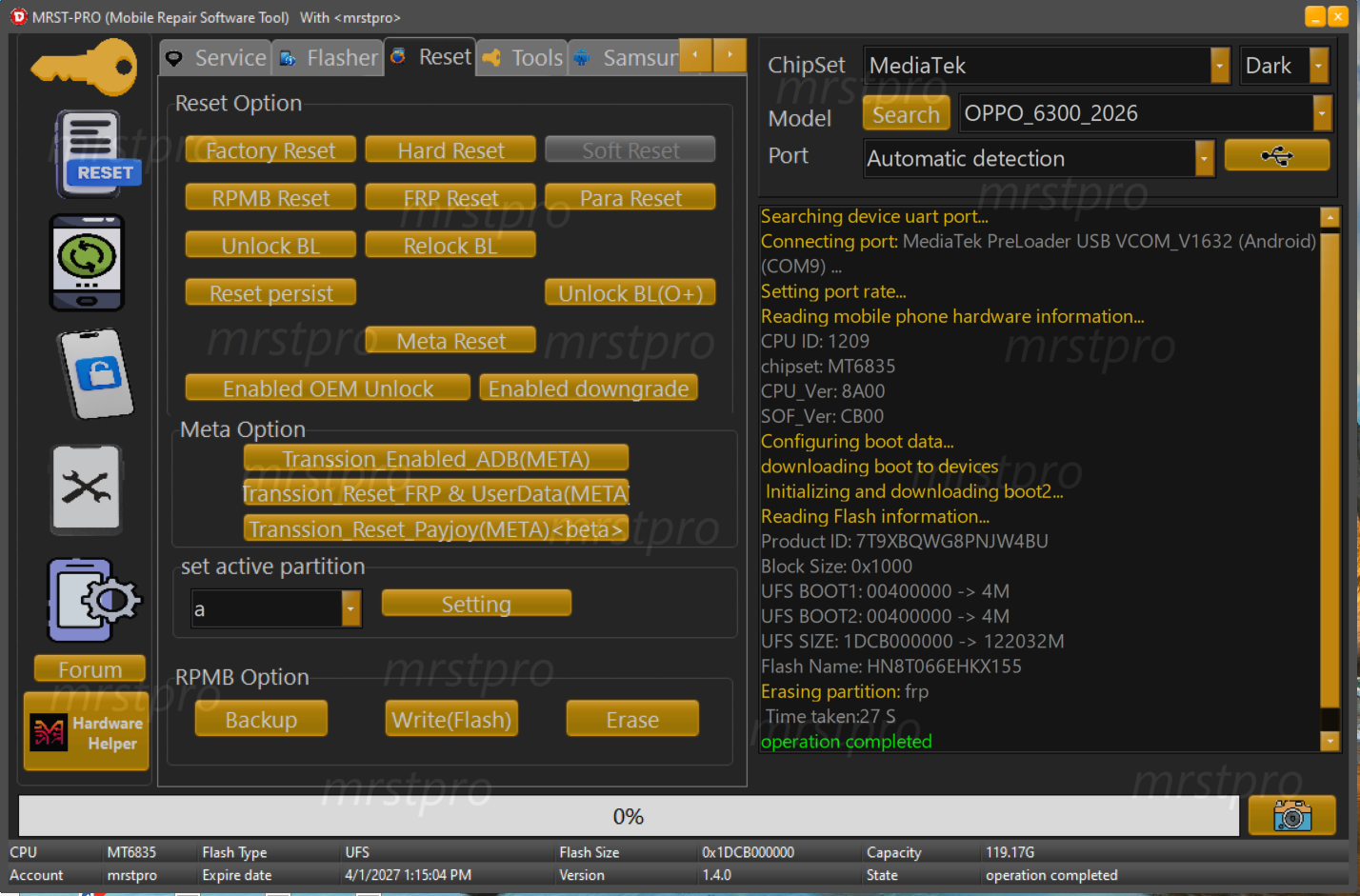
Task: Click the RPMB Reset button
Action: pos(270,198)
